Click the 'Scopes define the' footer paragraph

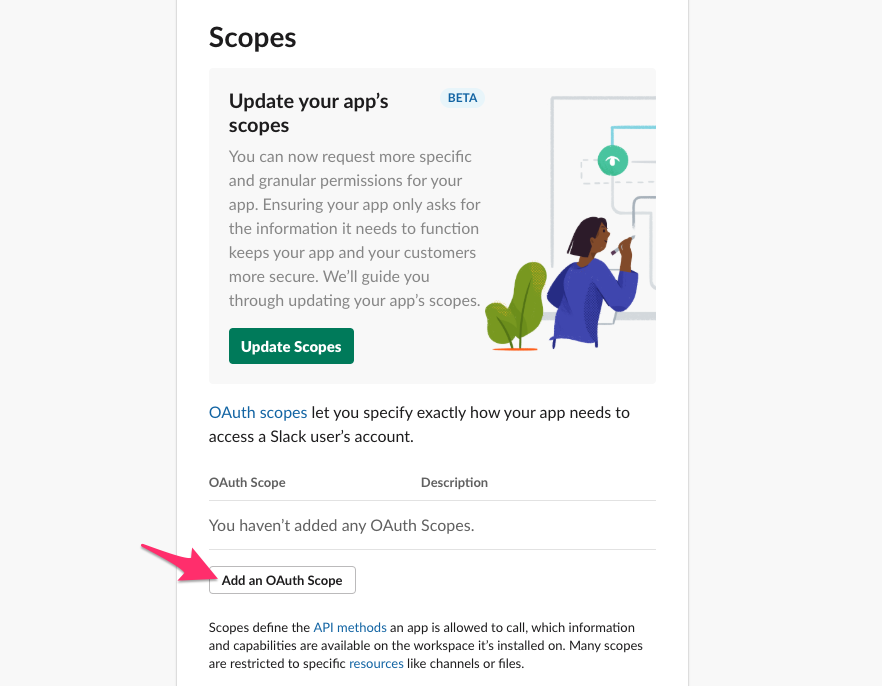click(x=426, y=646)
